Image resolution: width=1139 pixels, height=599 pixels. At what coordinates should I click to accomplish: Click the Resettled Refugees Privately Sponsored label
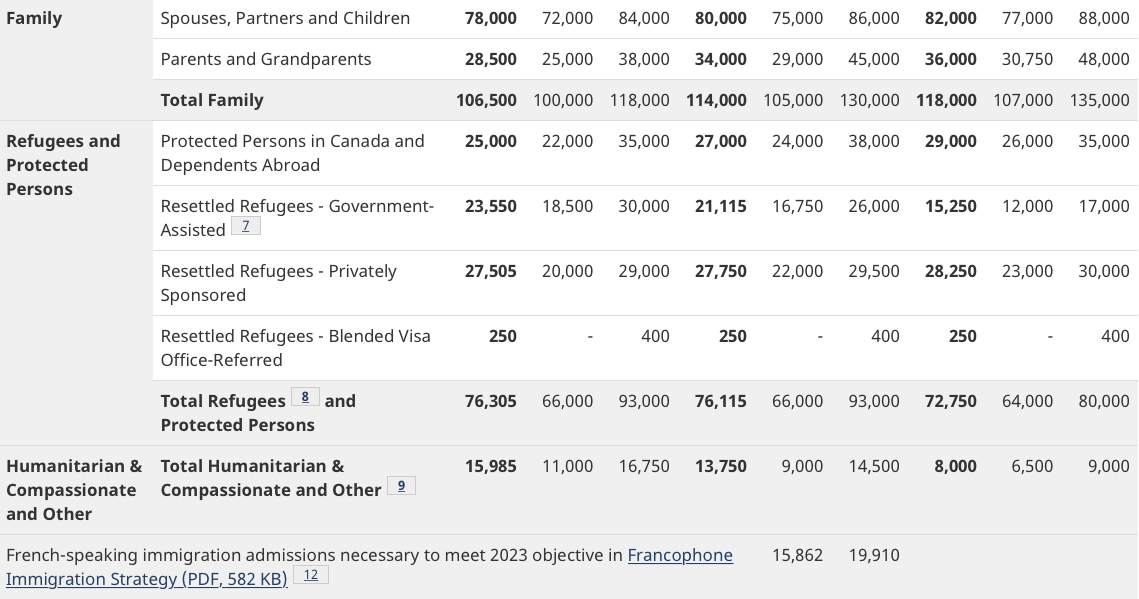click(278, 283)
